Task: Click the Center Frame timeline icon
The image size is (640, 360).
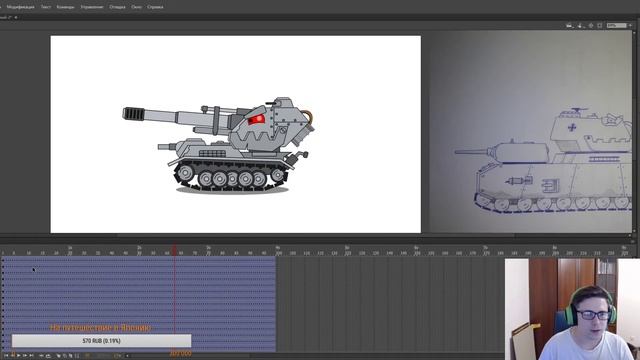Action: tap(41, 356)
